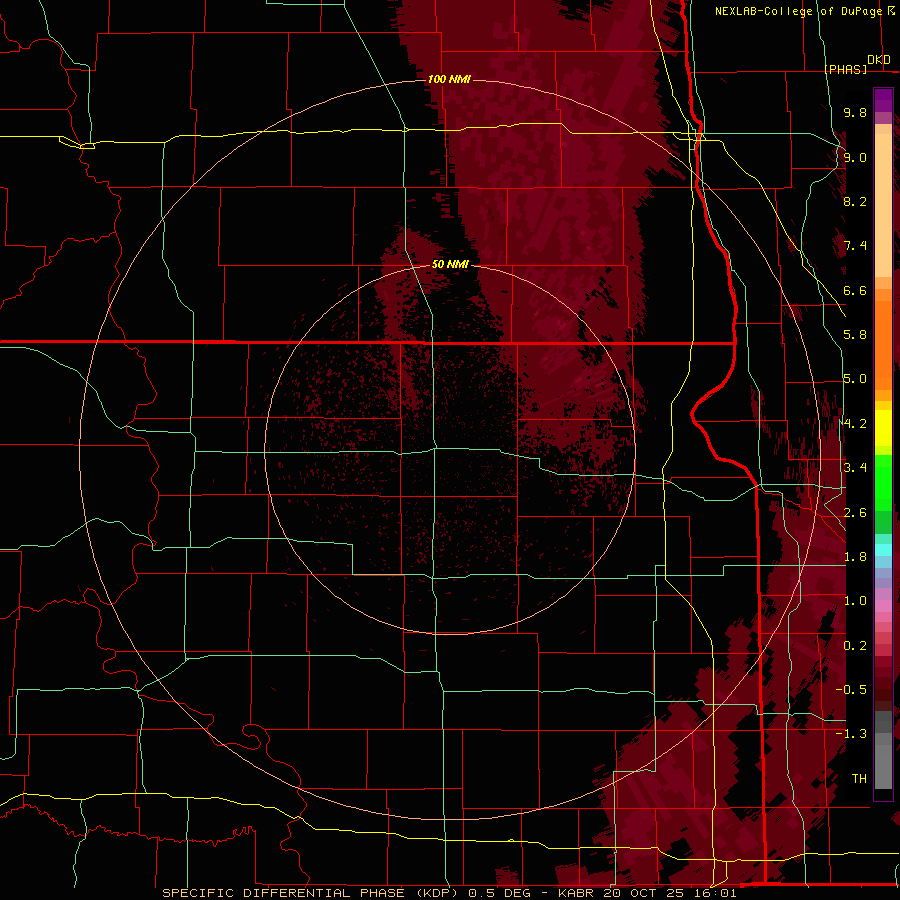Click the 0.2 scale value
This screenshot has height=900, width=900.
(x=855, y=646)
